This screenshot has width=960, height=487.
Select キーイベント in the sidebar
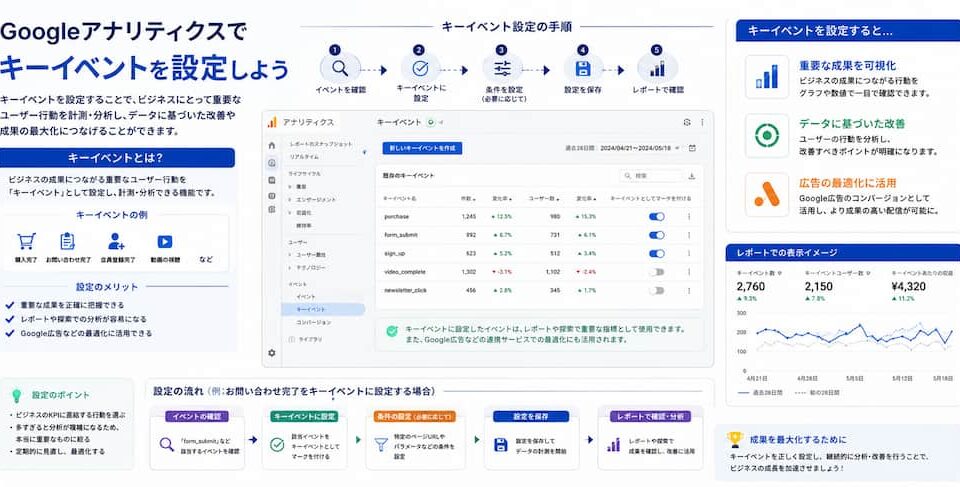tap(323, 309)
